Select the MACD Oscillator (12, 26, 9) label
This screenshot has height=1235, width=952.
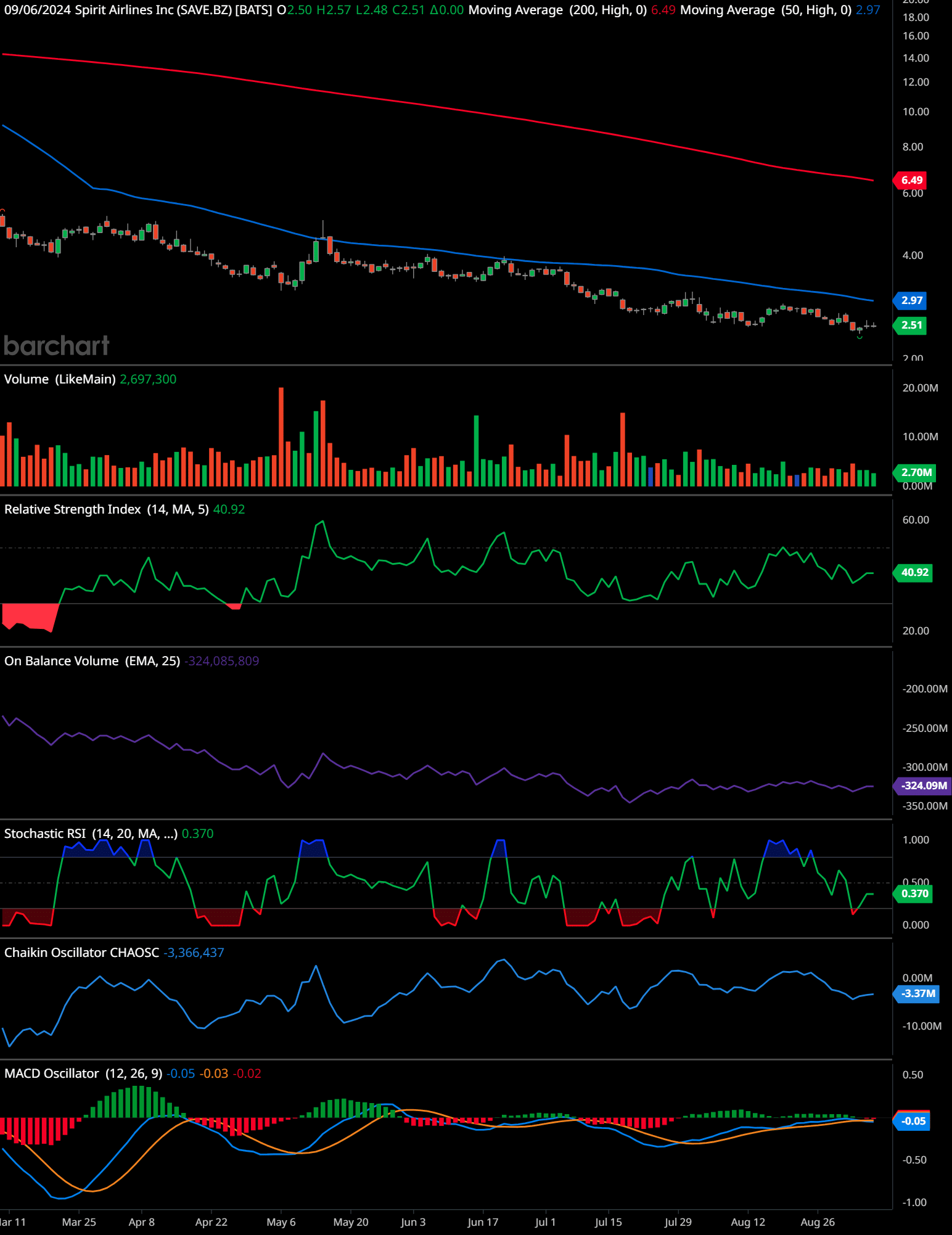(x=83, y=1073)
